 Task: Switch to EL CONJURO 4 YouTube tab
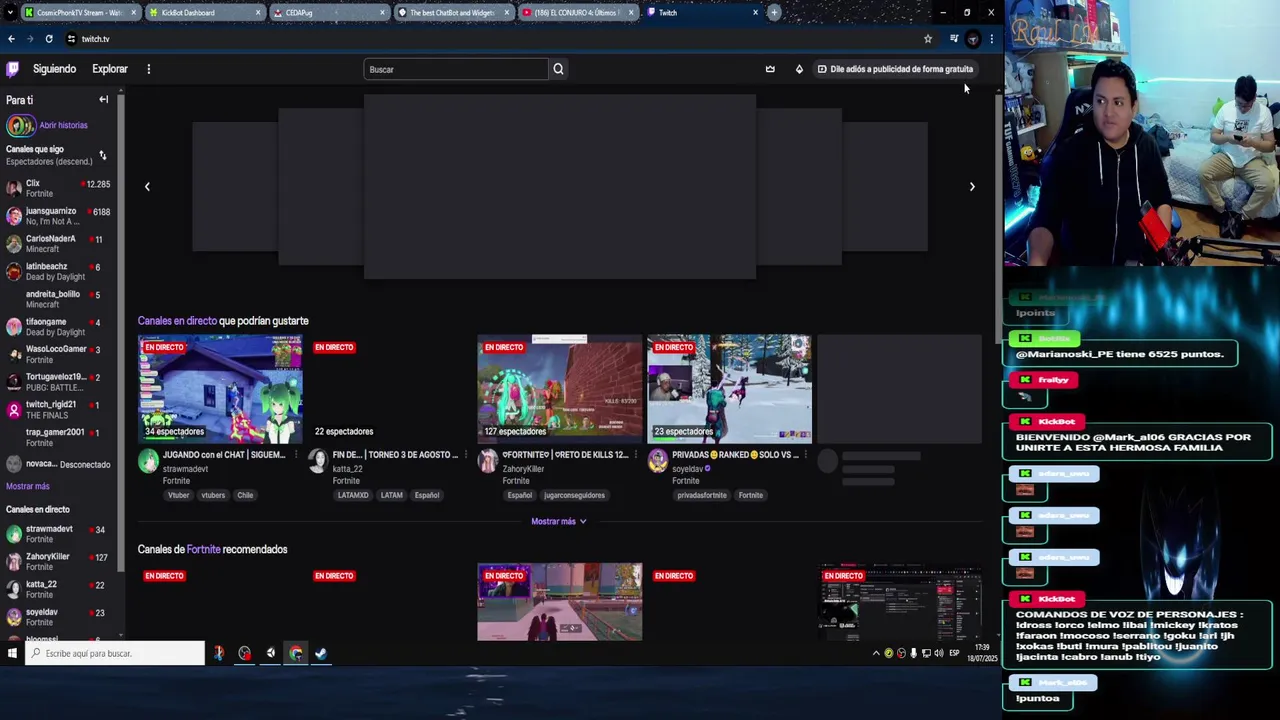[577, 13]
